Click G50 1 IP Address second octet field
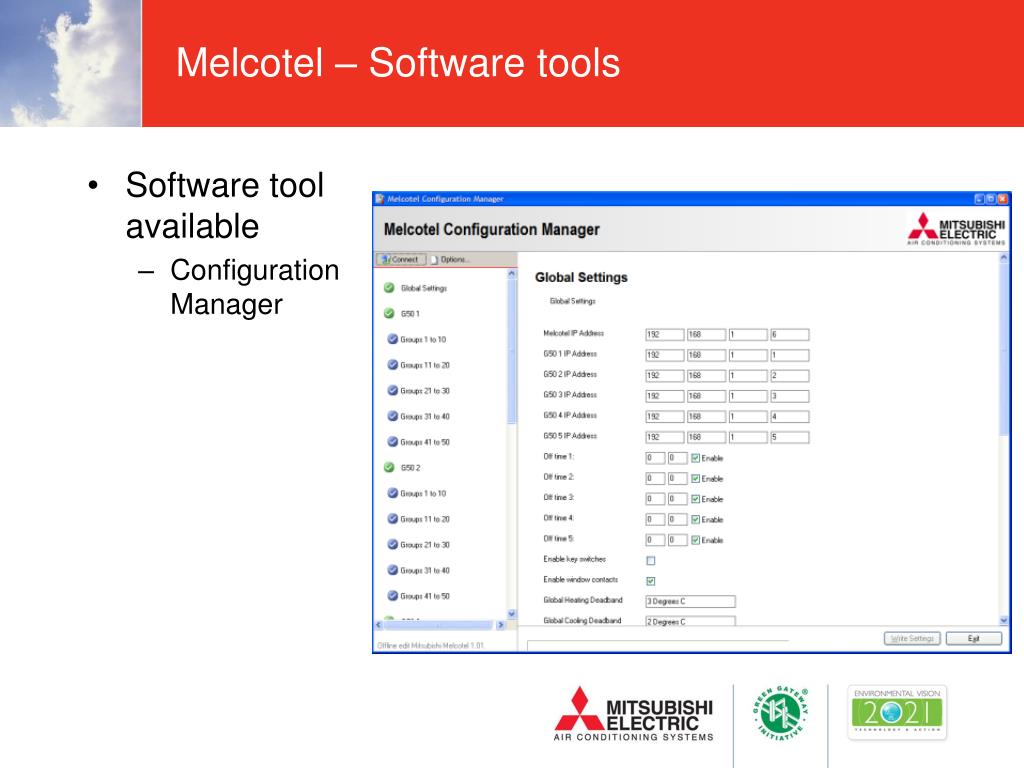Screen dimensions: 1024x768 pyautogui.click(x=706, y=355)
